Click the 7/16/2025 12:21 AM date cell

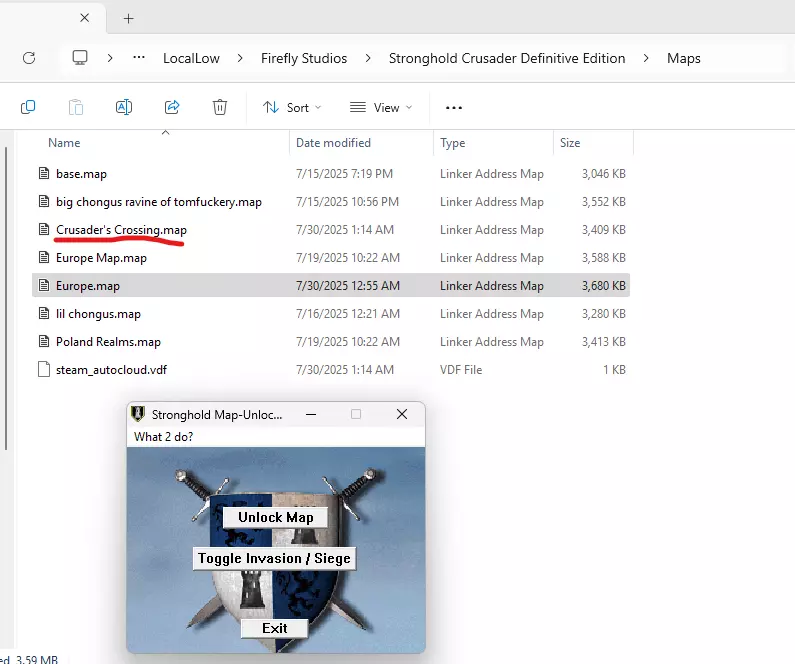coord(348,313)
